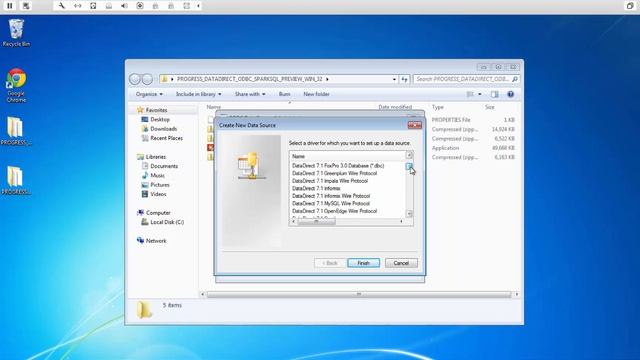
Task: Click the Finish button
Action: tap(363, 263)
